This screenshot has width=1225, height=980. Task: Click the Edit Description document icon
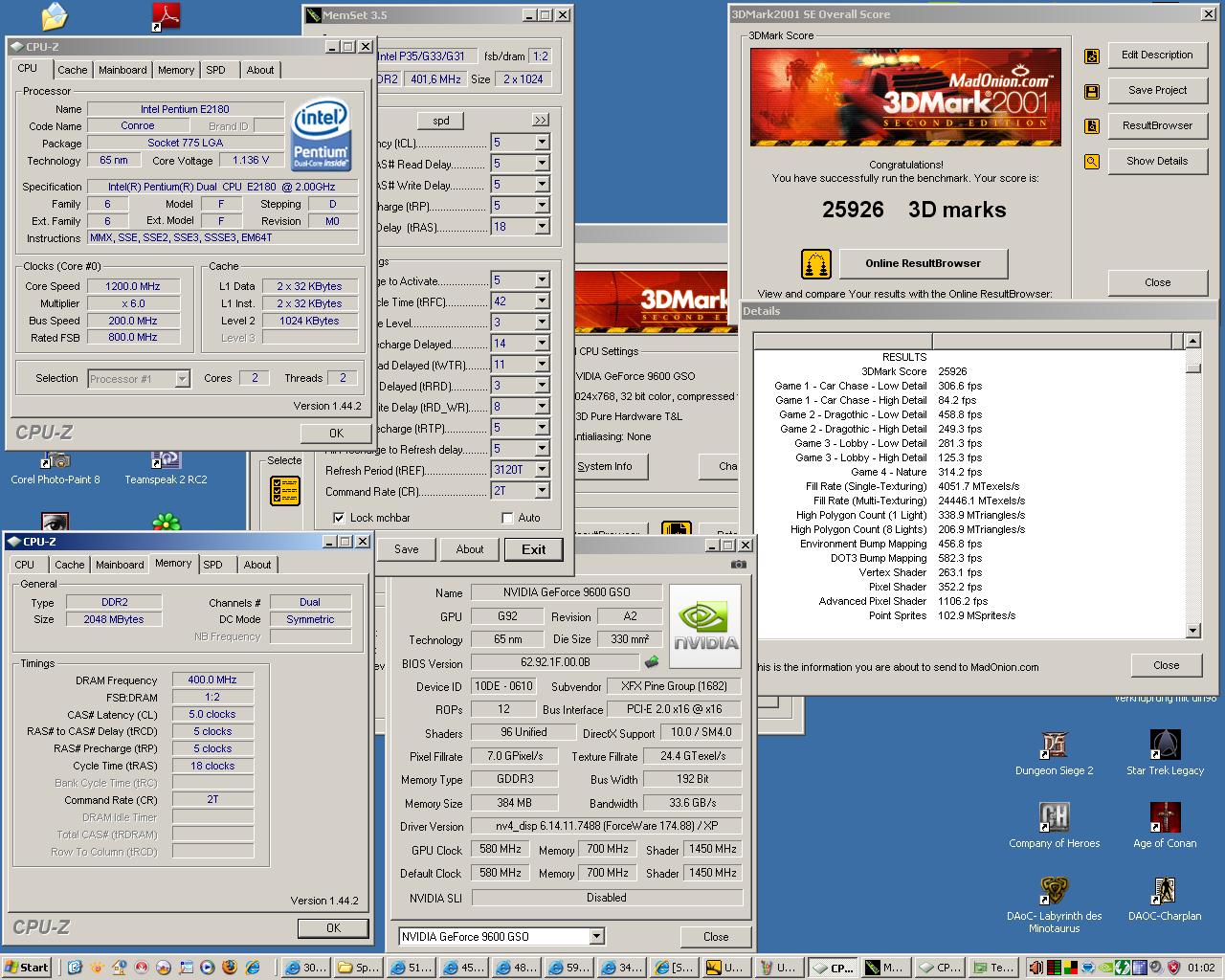(1092, 56)
